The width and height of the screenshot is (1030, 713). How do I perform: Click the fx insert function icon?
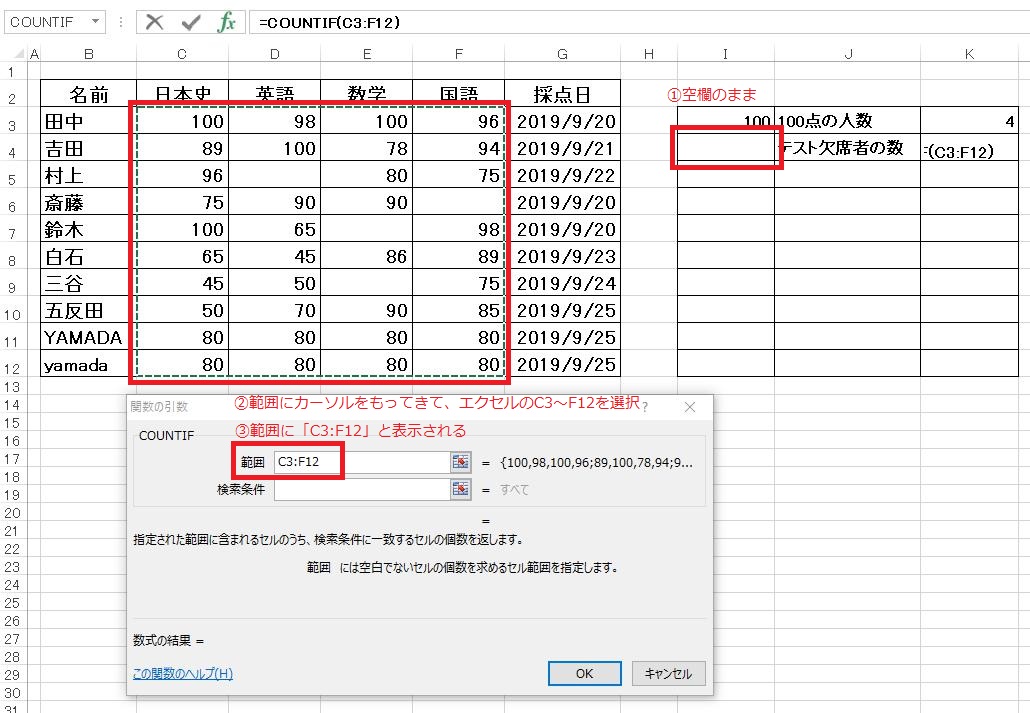pyautogui.click(x=227, y=22)
